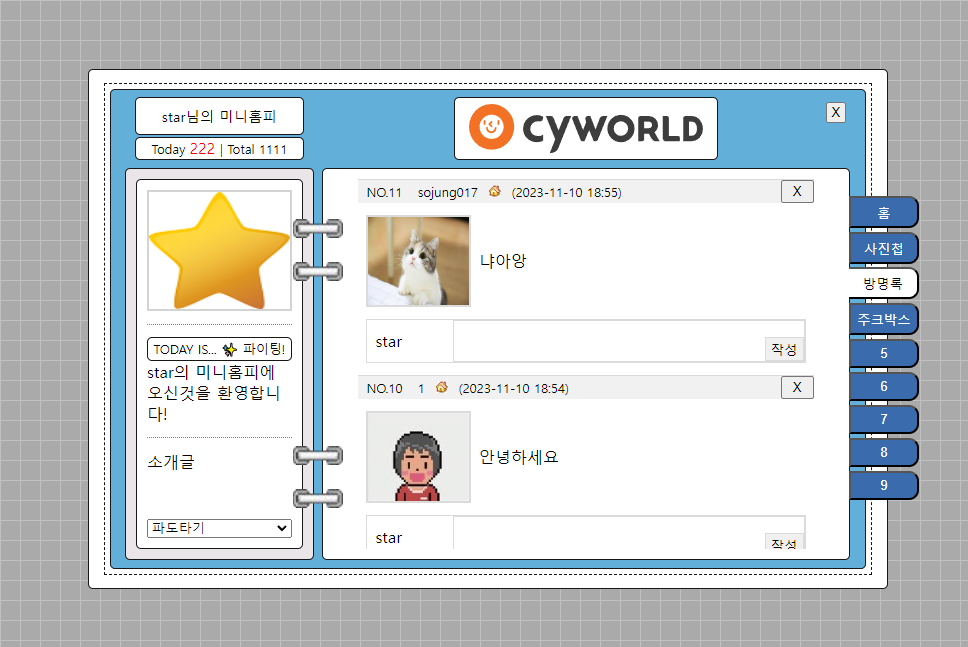Click the home icon in the NO.10 entry
The width and height of the screenshot is (968, 647).
(x=441, y=387)
